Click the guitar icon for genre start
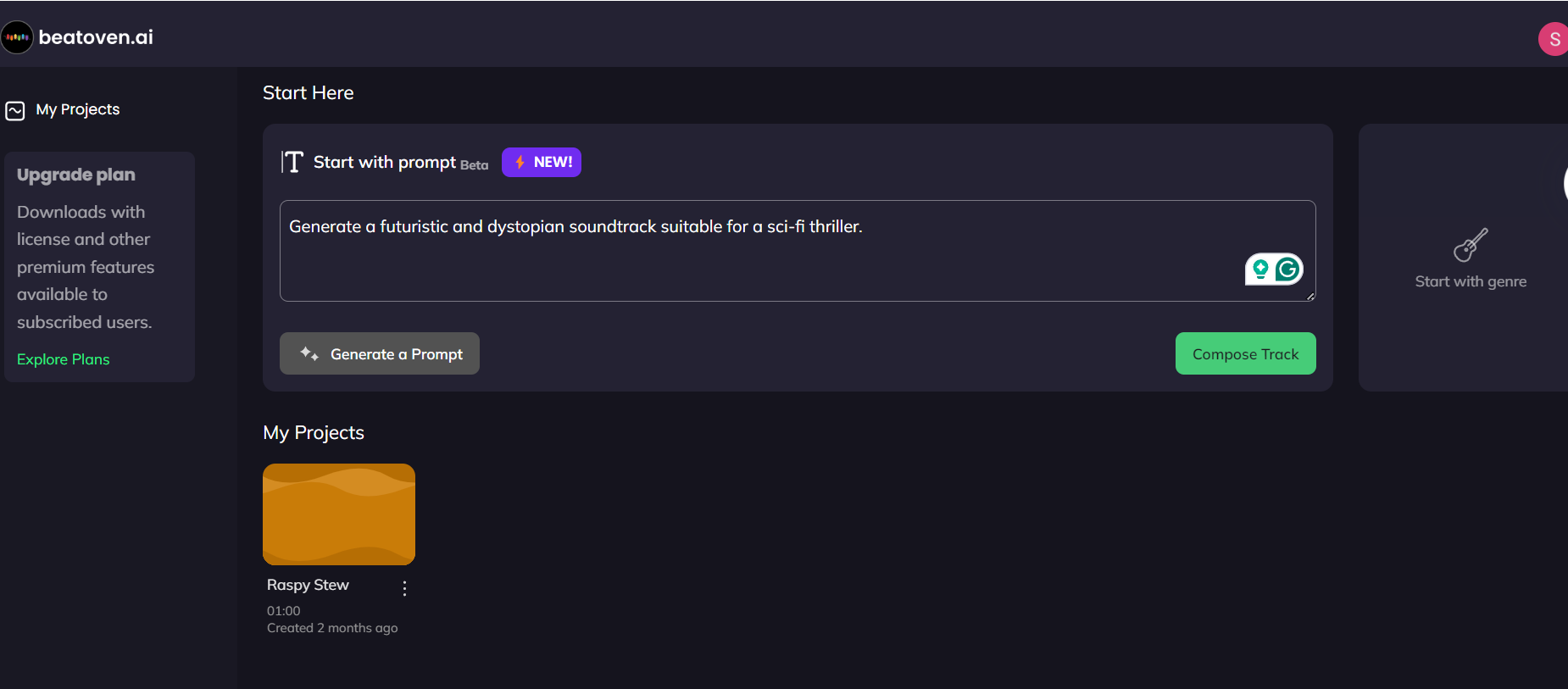 [x=1471, y=245]
